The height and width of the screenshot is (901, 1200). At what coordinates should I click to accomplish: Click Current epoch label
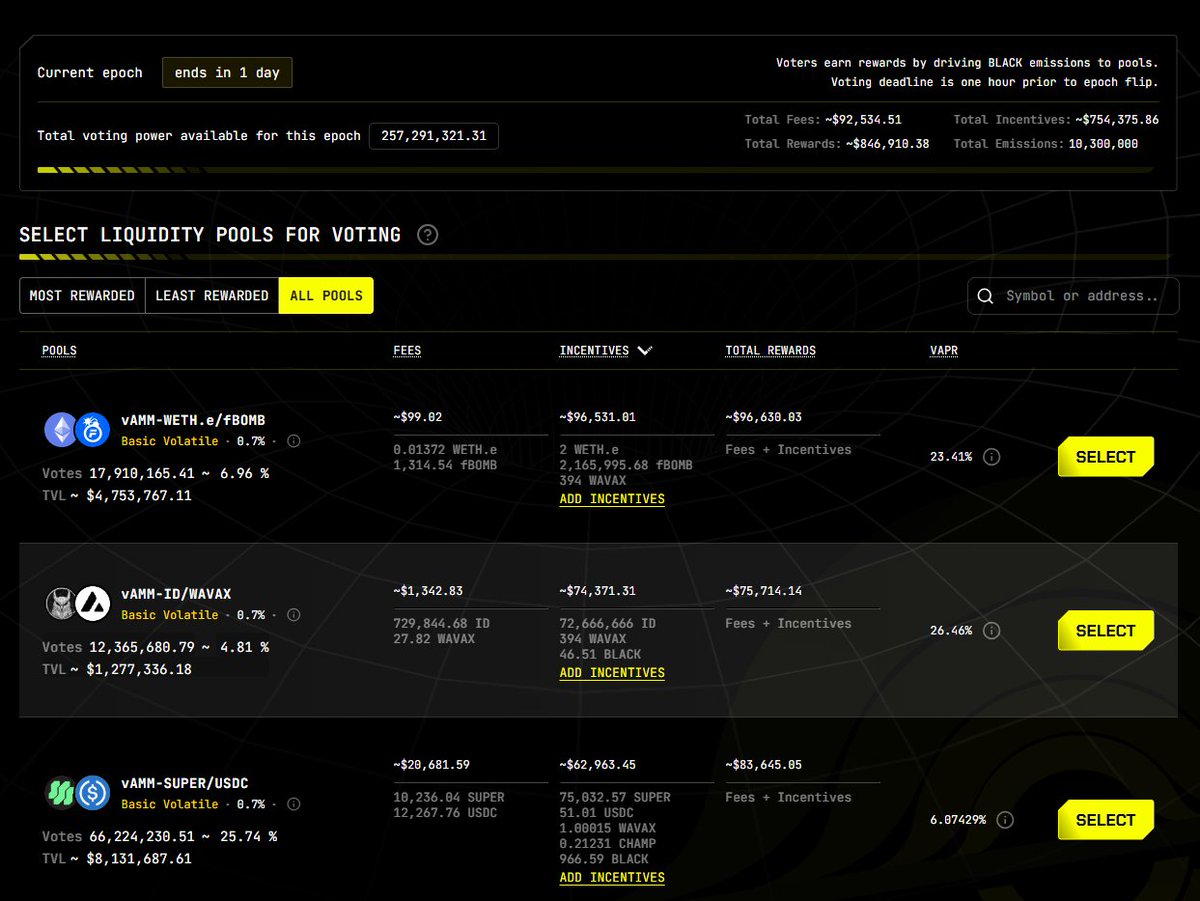coord(90,73)
